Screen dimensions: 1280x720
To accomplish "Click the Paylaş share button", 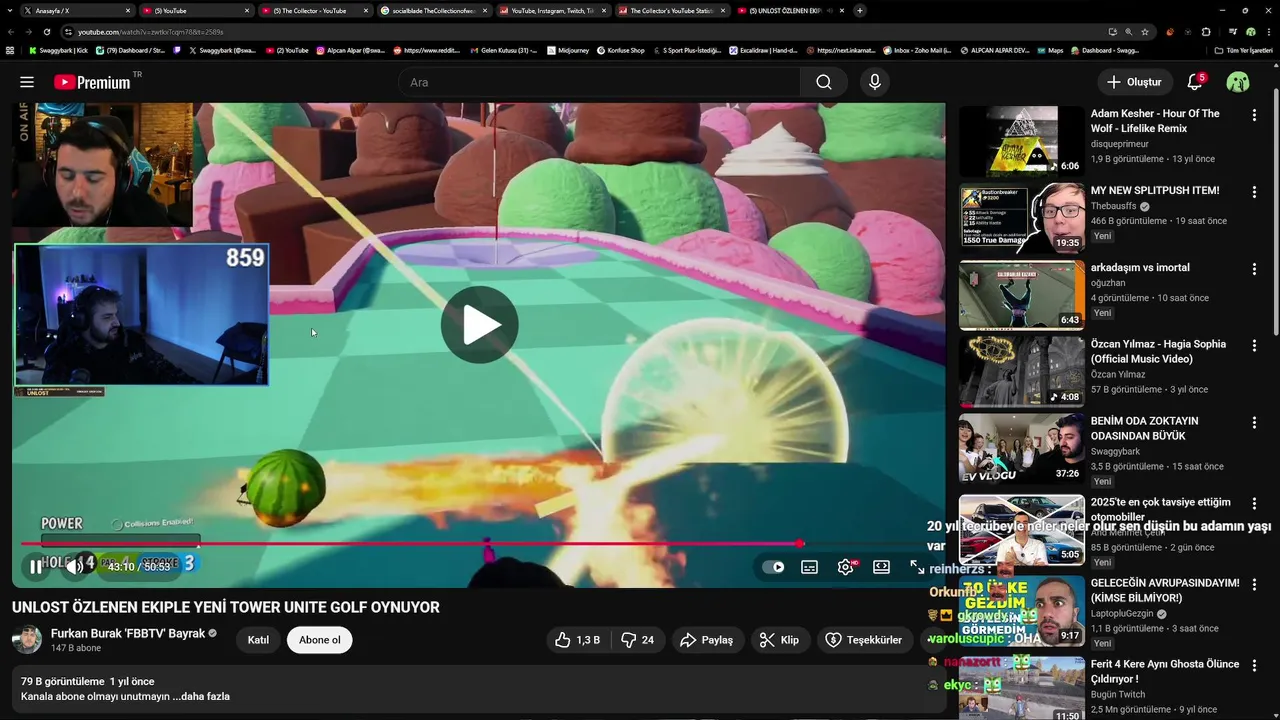I will (707, 640).
